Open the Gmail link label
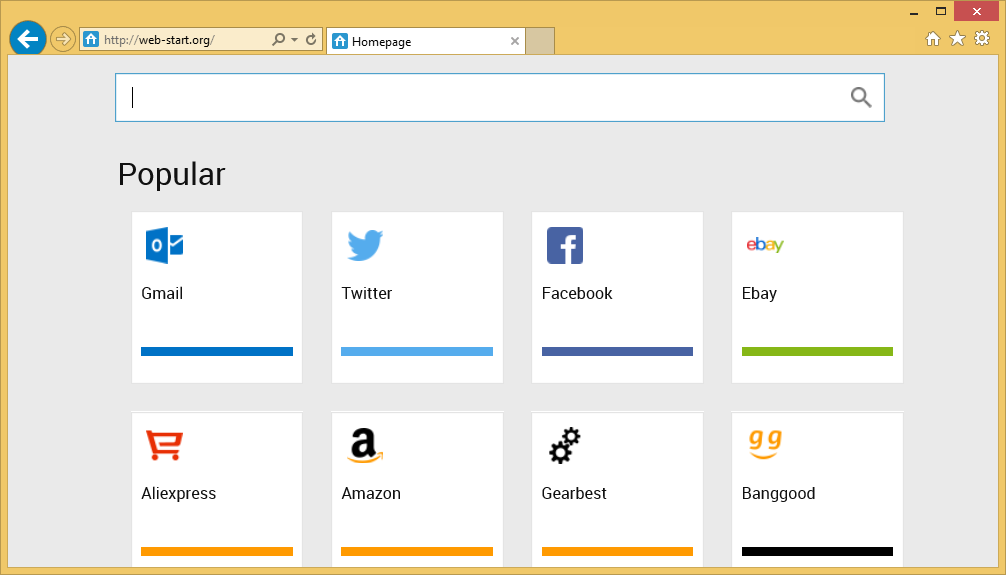This screenshot has width=1006, height=575. 162,293
